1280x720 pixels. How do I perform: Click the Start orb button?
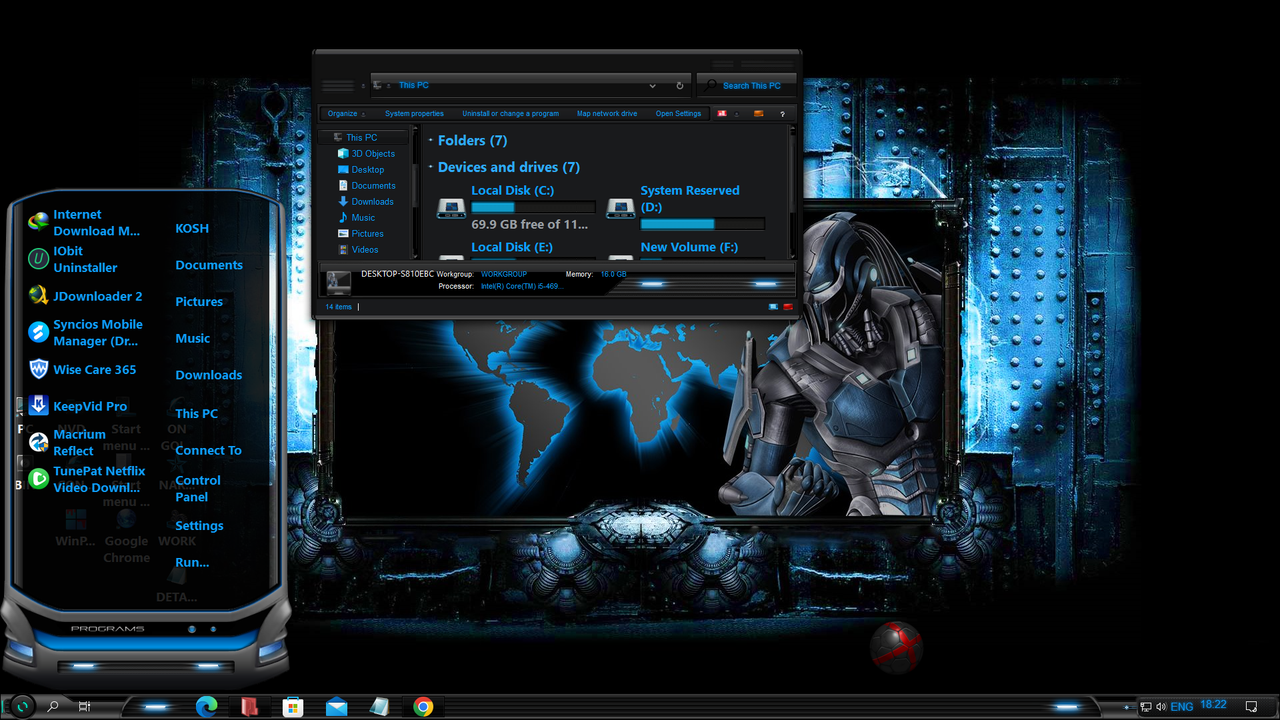[22, 706]
